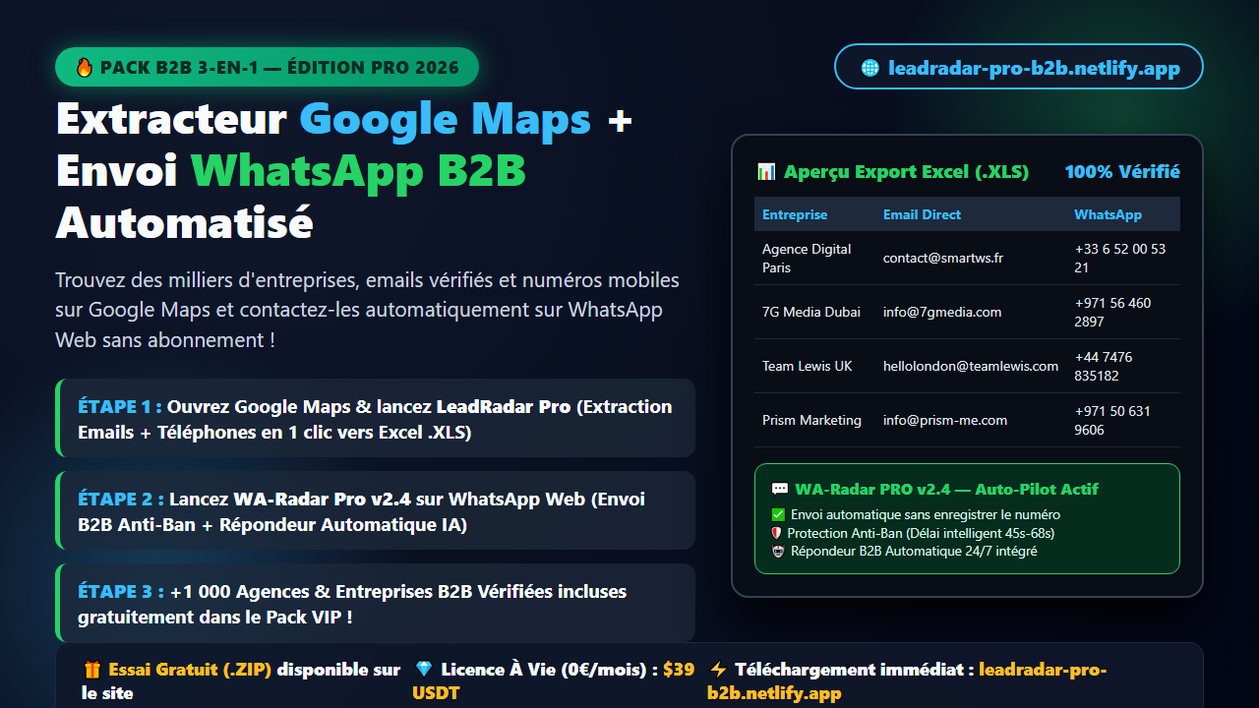Viewport: 1259px width, 708px height.
Task: Select the ÉTAPE 2 WA-Radar Pro step card
Action: pyautogui.click(x=375, y=510)
